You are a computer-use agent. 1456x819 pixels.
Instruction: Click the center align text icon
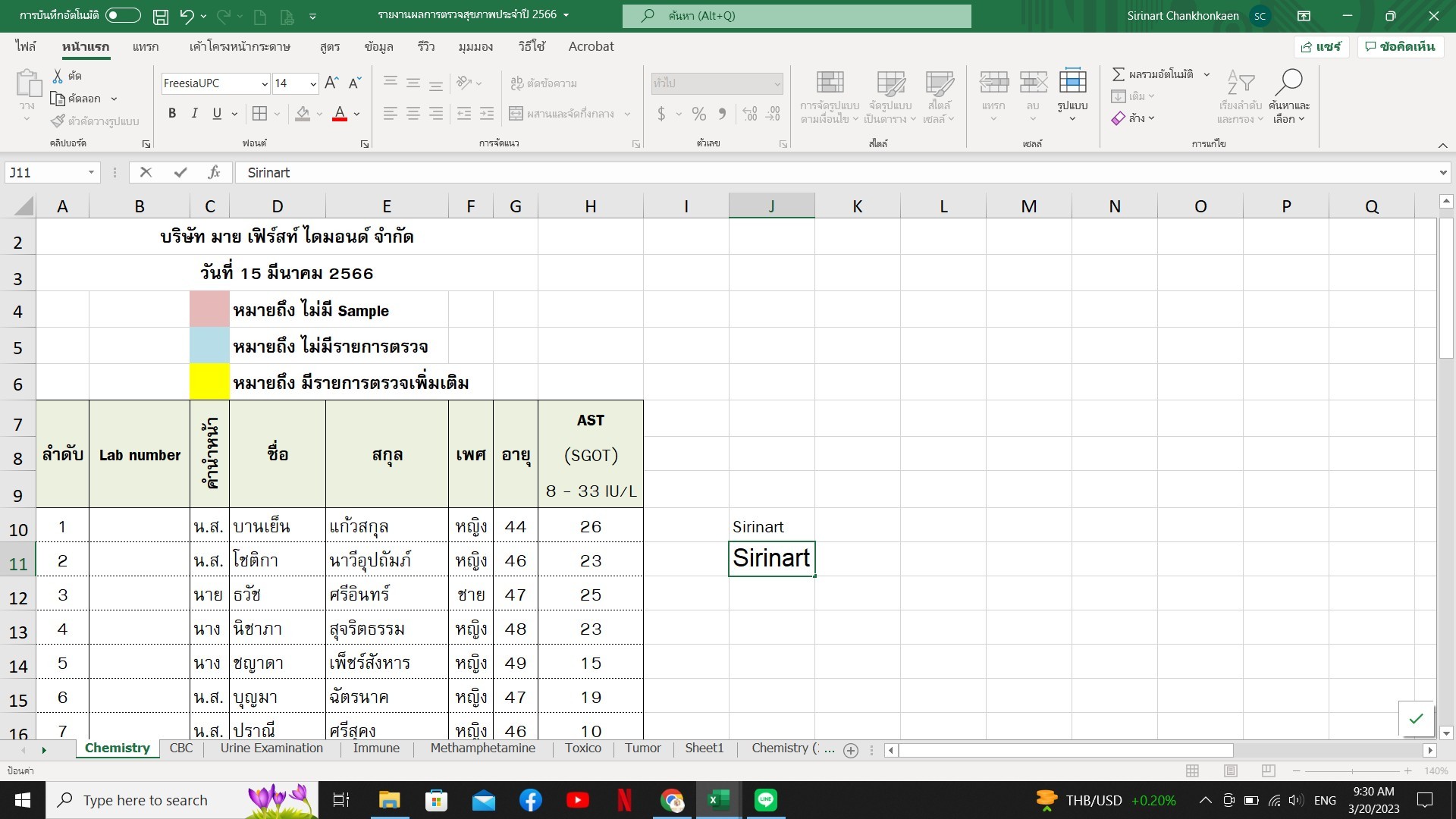413,114
